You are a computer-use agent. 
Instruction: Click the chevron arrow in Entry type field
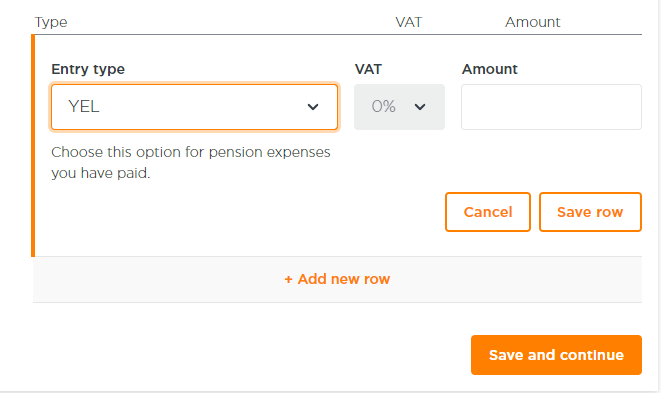313,107
